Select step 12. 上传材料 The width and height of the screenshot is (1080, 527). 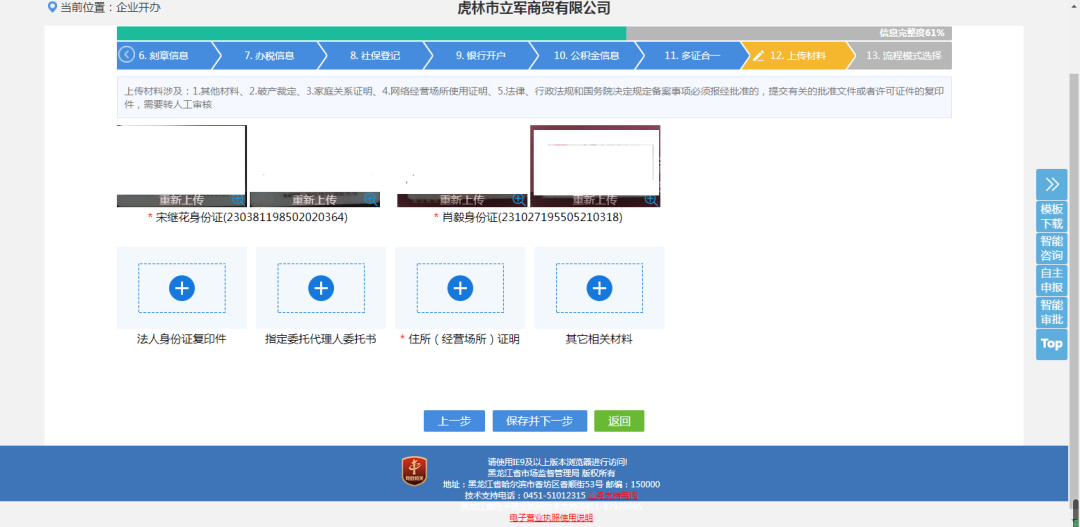click(x=798, y=56)
